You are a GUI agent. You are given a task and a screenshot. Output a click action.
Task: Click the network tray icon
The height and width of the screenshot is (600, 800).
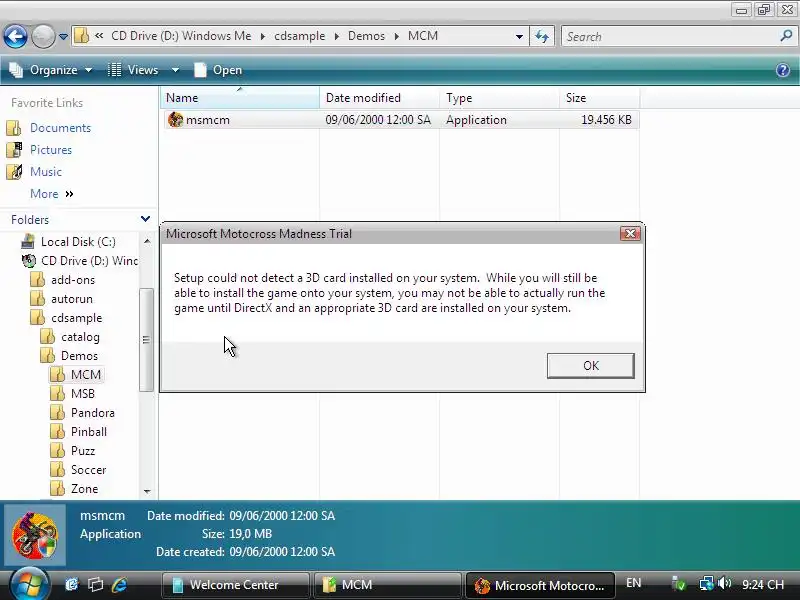tap(707, 583)
